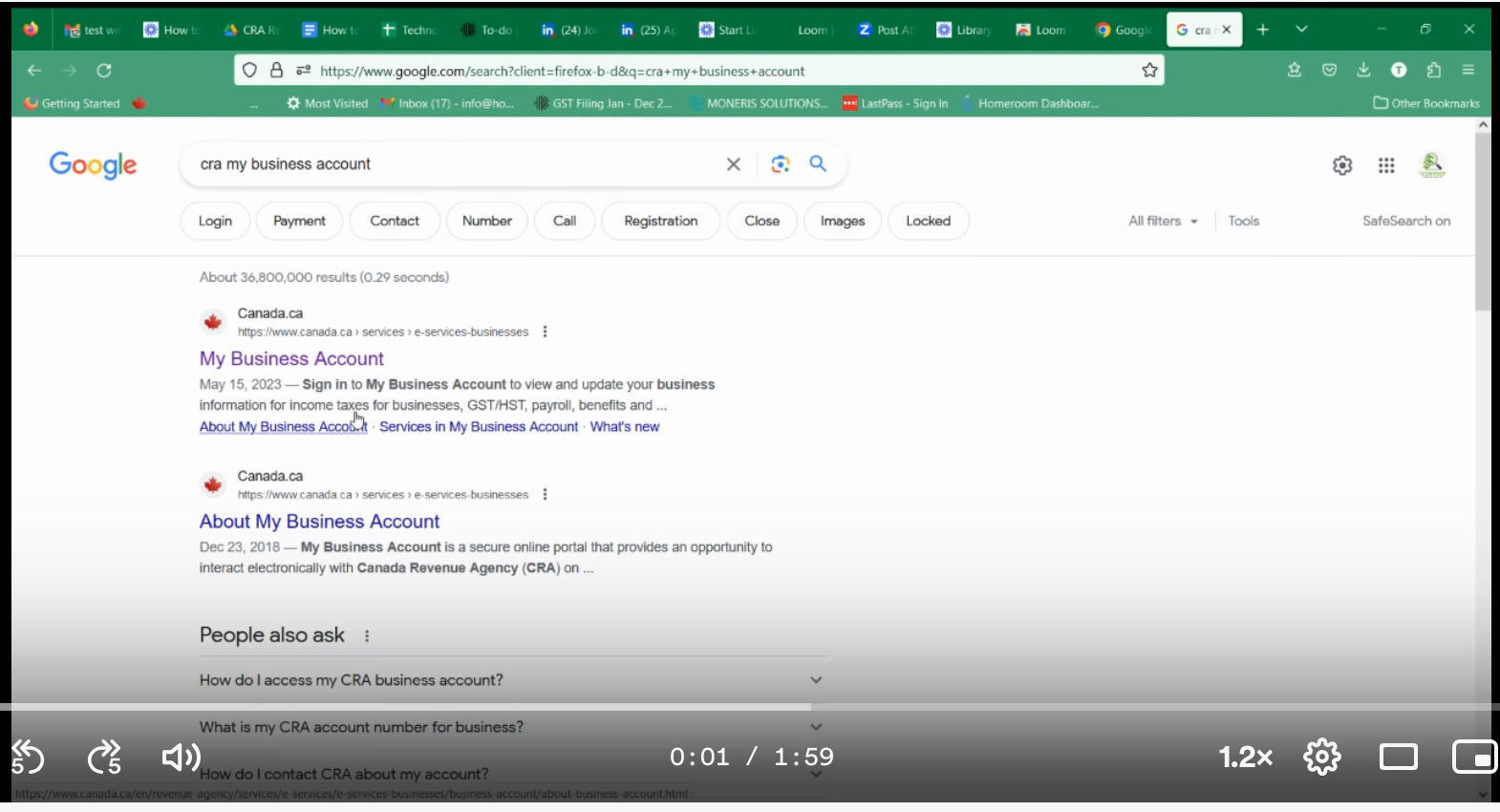Open Google quick settings gear
This screenshot has height=812, width=1500.
tap(1342, 165)
